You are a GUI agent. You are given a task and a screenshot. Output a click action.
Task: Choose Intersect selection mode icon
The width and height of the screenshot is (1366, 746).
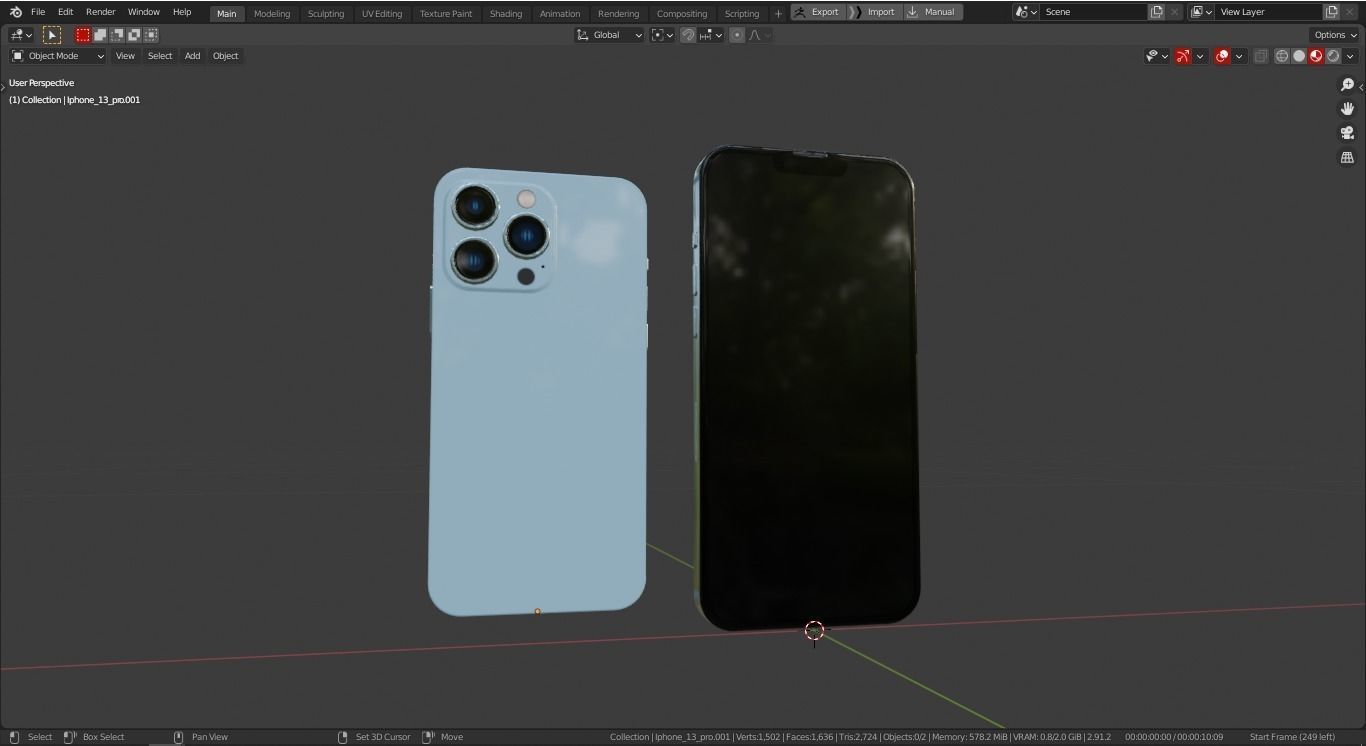(x=151, y=35)
